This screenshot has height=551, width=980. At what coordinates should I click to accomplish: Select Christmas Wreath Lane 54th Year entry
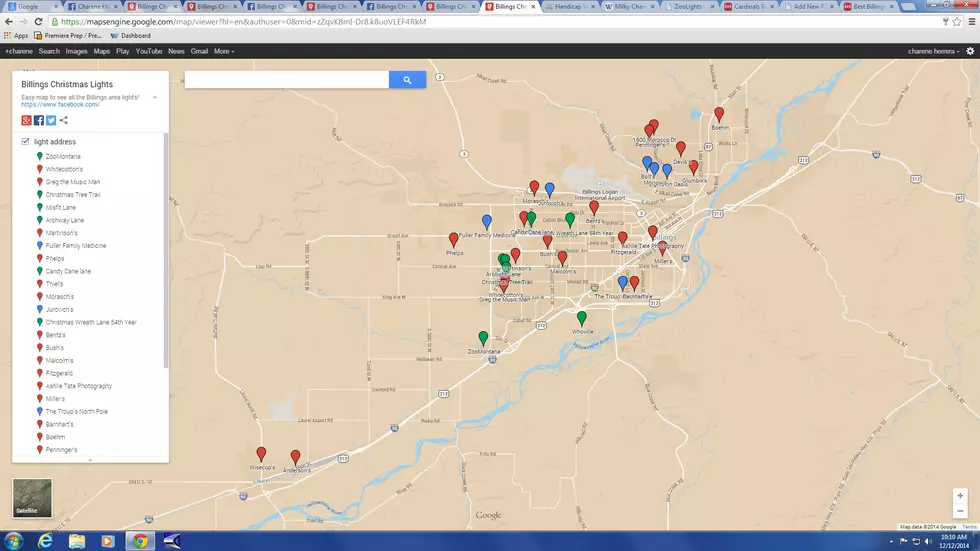click(x=91, y=322)
